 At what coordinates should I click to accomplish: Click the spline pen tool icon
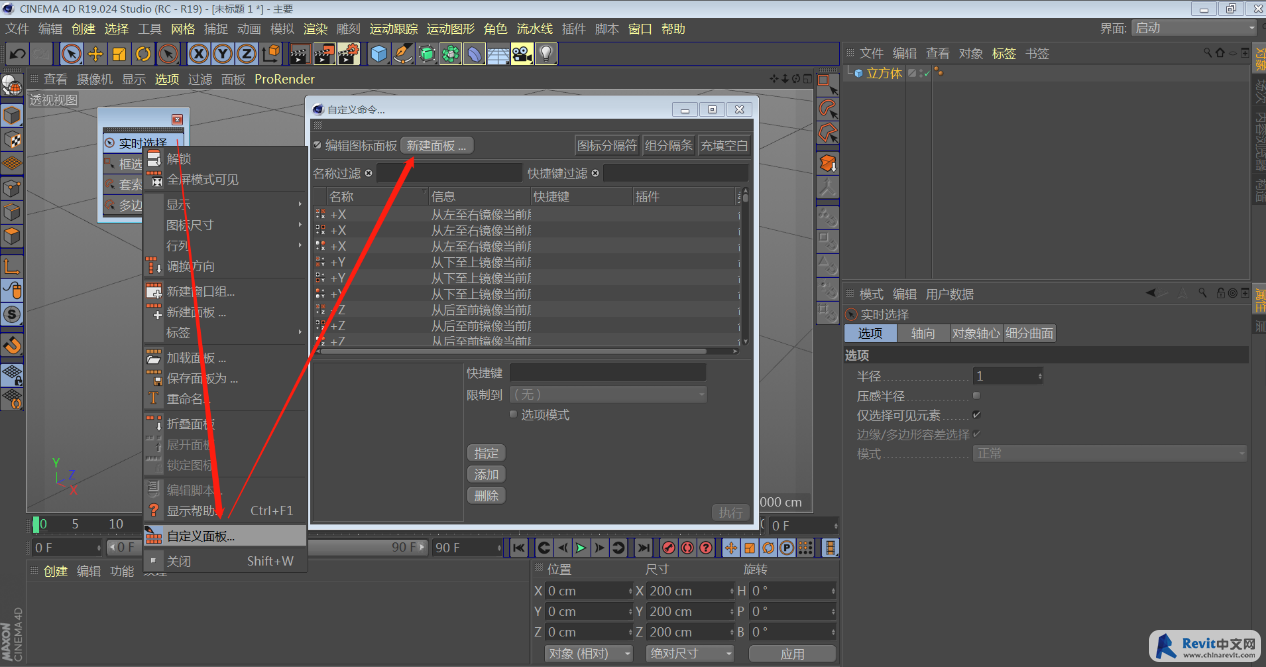403,53
